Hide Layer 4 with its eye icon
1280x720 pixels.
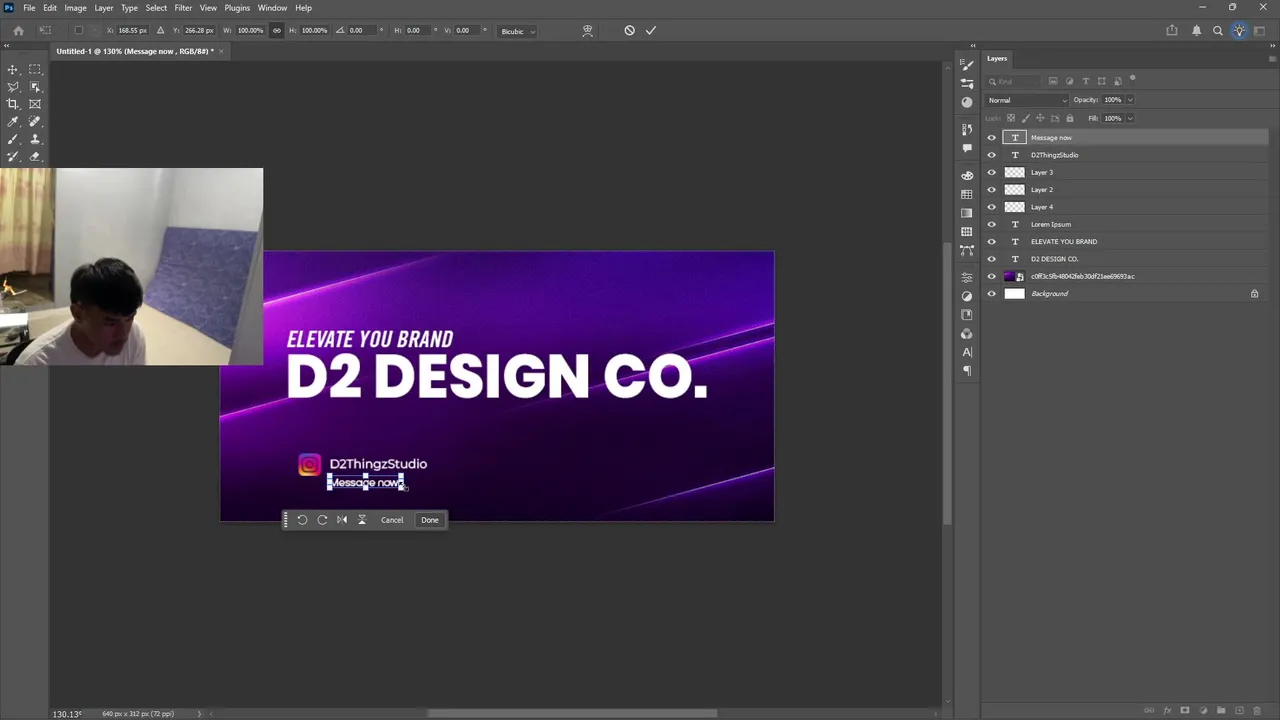click(x=992, y=207)
